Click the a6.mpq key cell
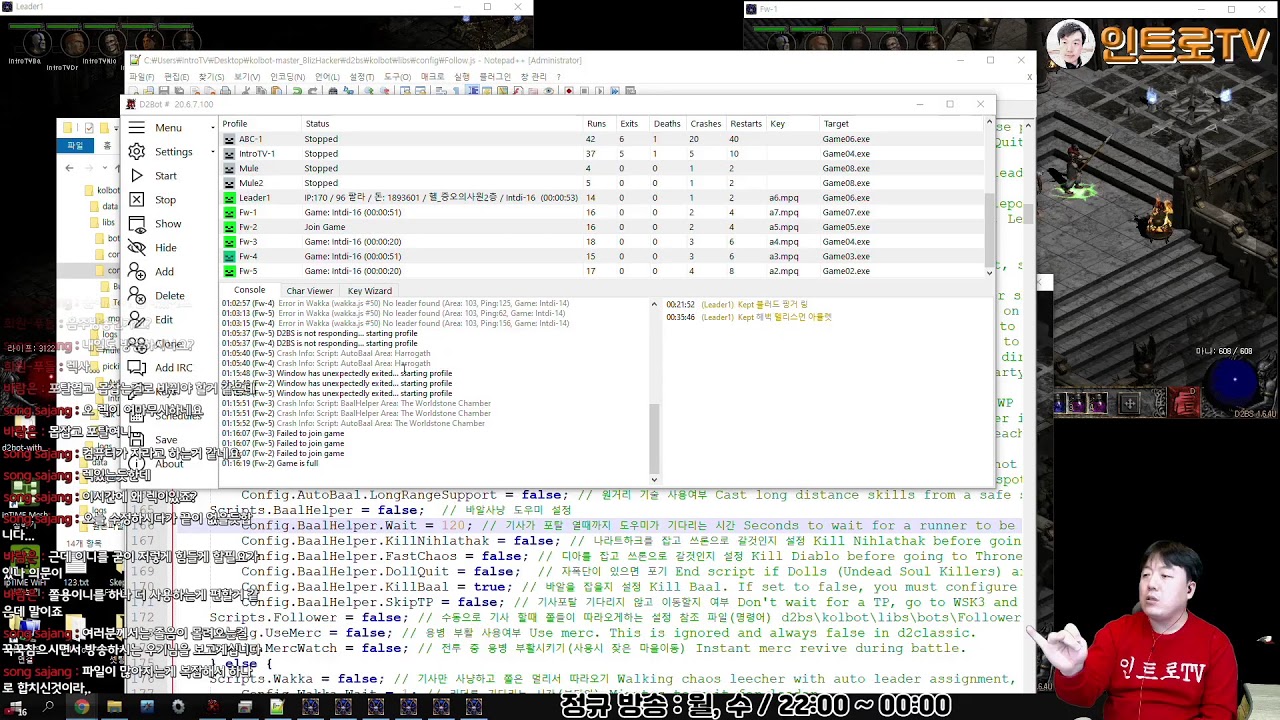This screenshot has width=1280, height=720. tap(784, 198)
